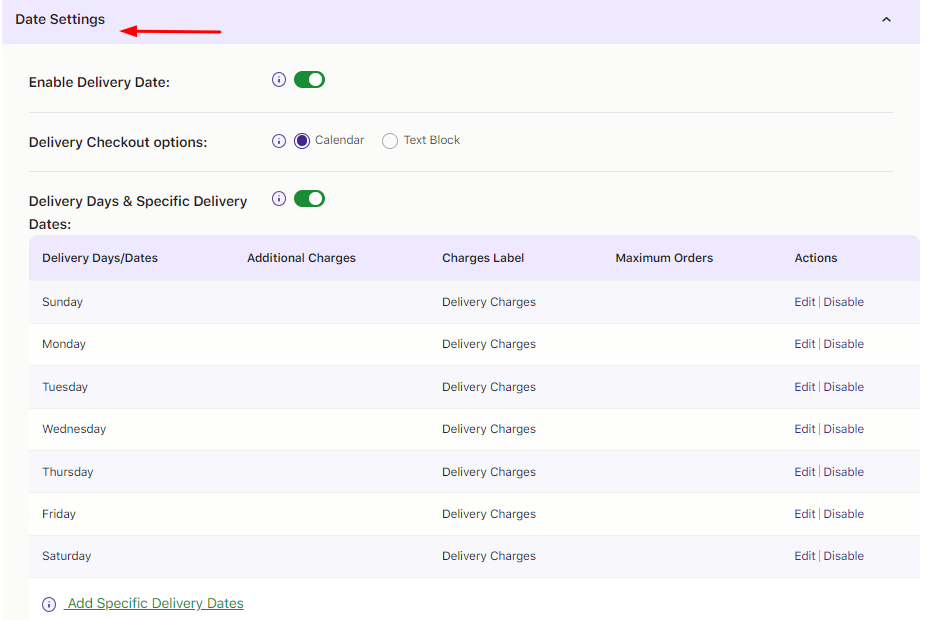Edit Saturday delivery settings
The width and height of the screenshot is (937, 620).
point(804,556)
